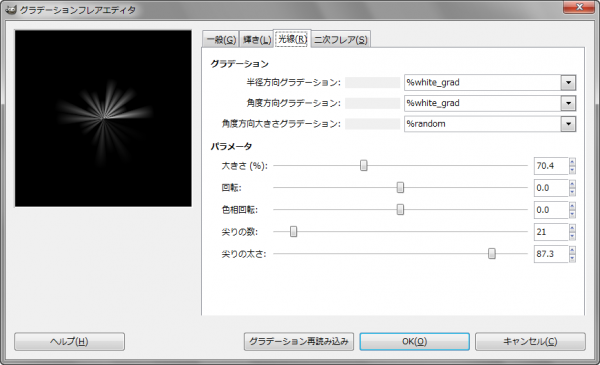Click the 半径方向グラデーション preview swatch
The image size is (600, 365).
click(372, 83)
